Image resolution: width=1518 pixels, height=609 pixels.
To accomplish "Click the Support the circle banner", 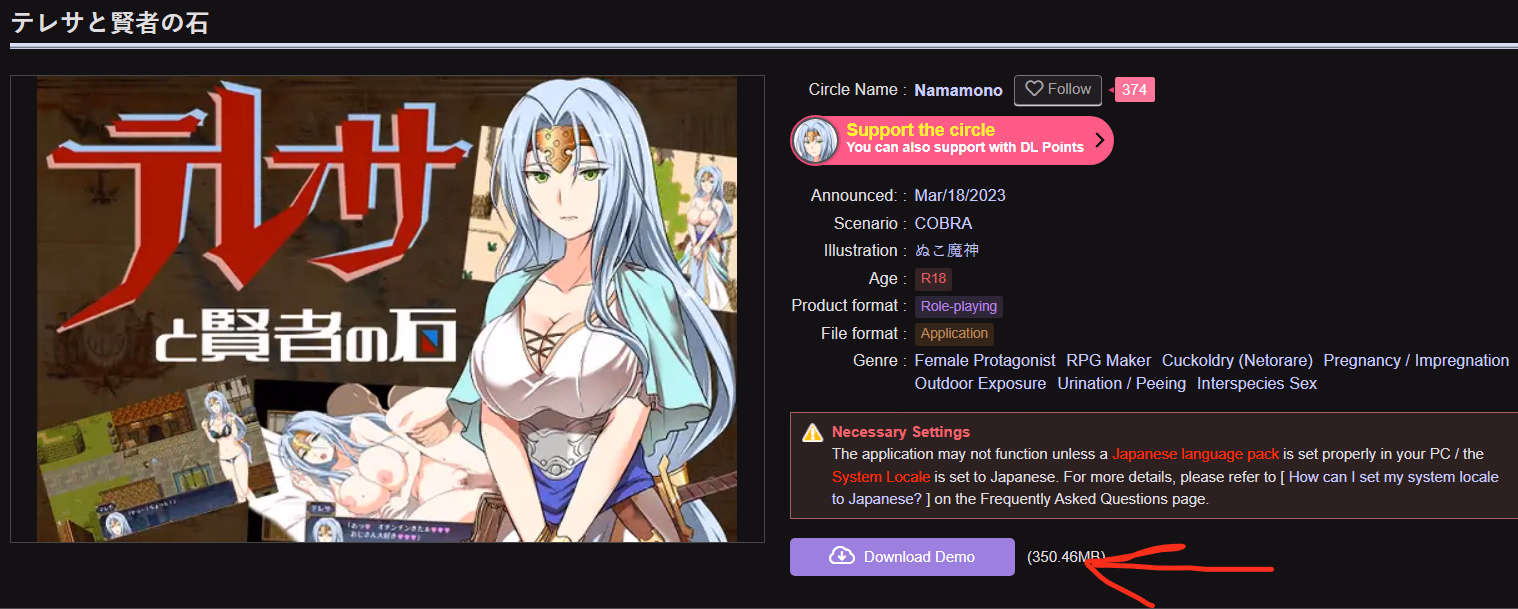I will [951, 140].
